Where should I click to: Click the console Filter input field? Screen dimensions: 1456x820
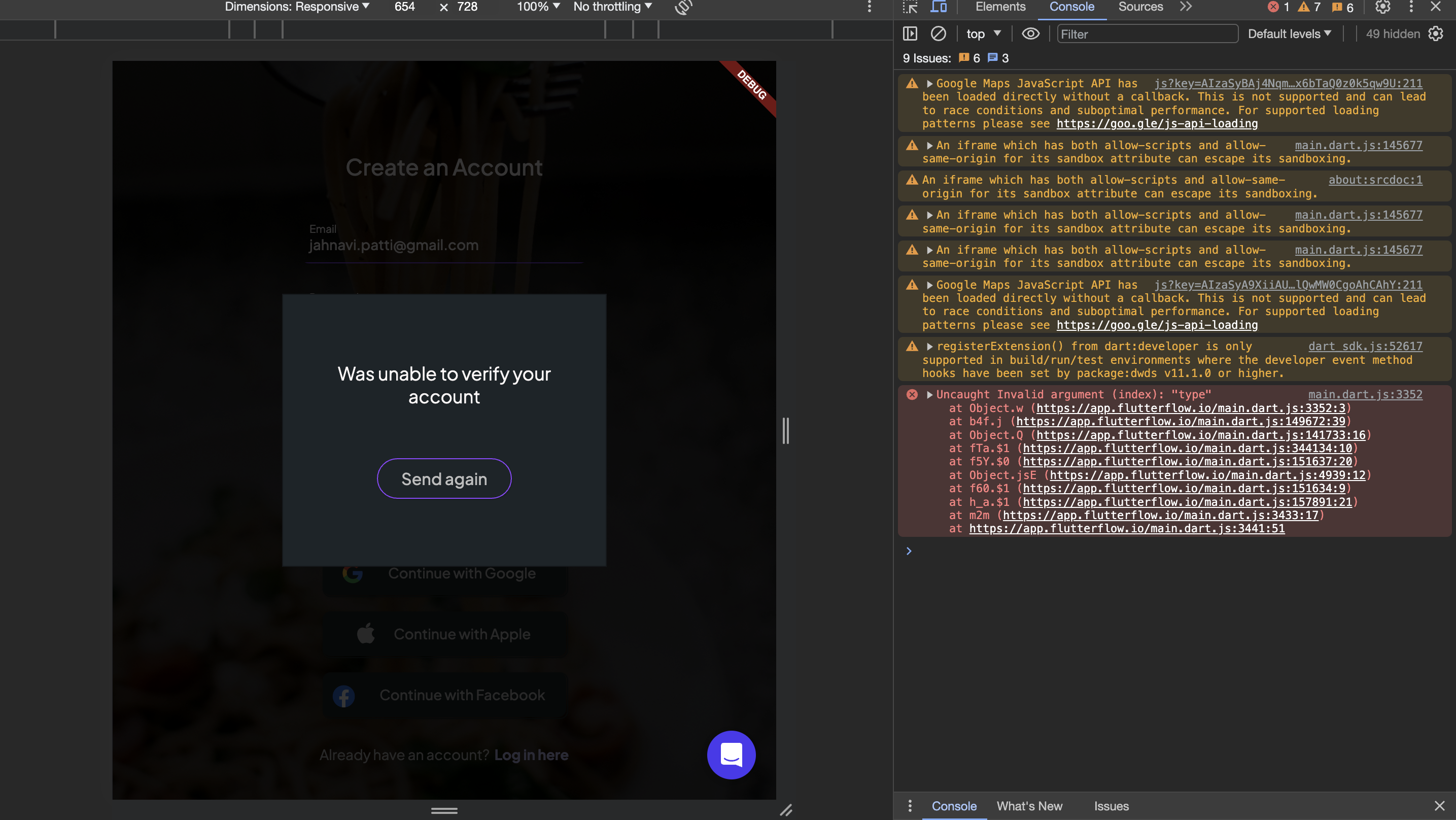click(1148, 34)
